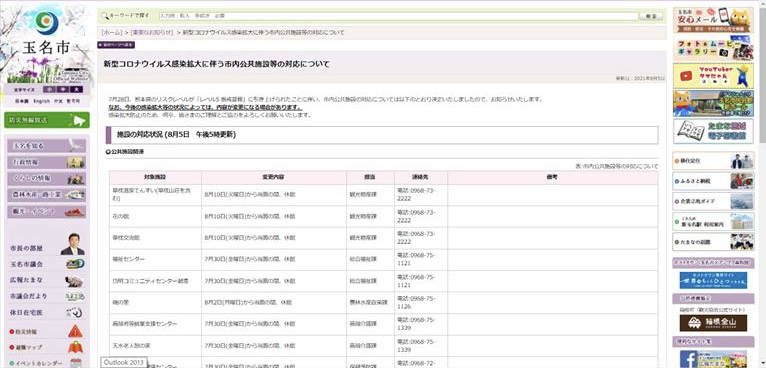Viewport: 766px width, 368px height.
Task: Click the Tamana City logo emblem
Action: point(47,23)
